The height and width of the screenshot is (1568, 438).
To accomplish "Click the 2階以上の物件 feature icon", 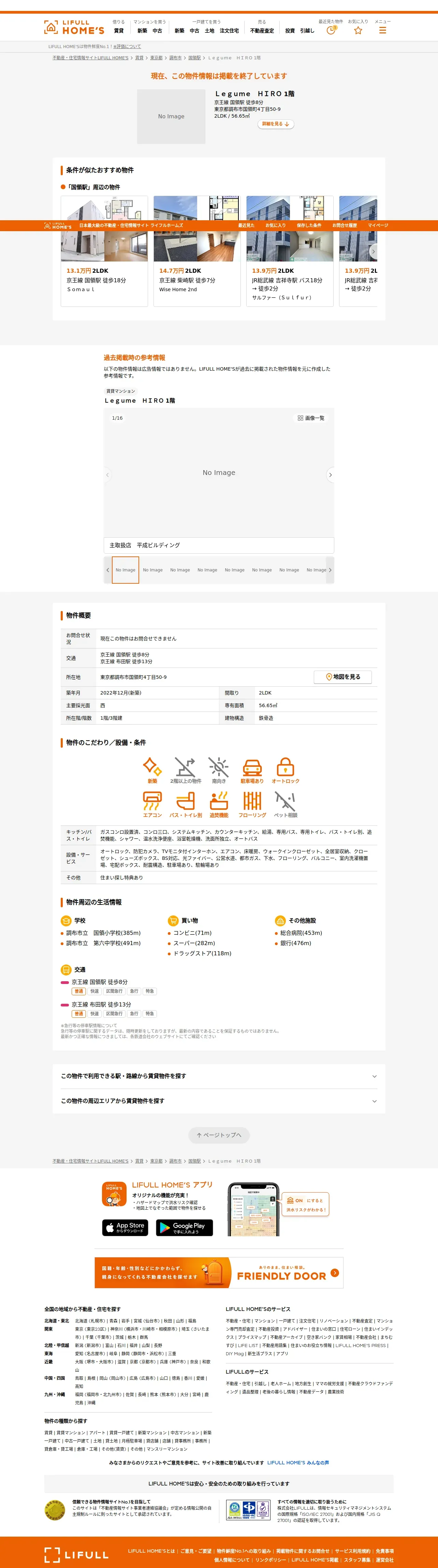I will [185, 766].
